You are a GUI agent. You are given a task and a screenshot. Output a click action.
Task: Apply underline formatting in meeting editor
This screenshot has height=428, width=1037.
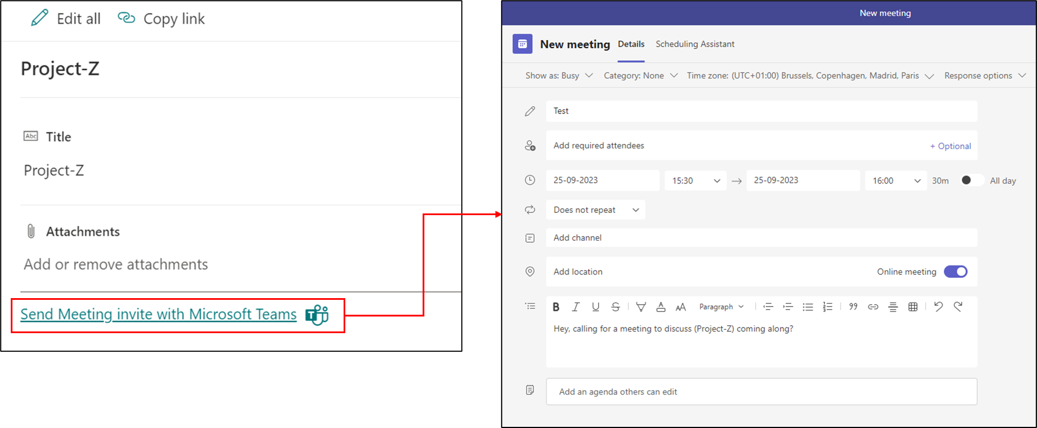596,307
